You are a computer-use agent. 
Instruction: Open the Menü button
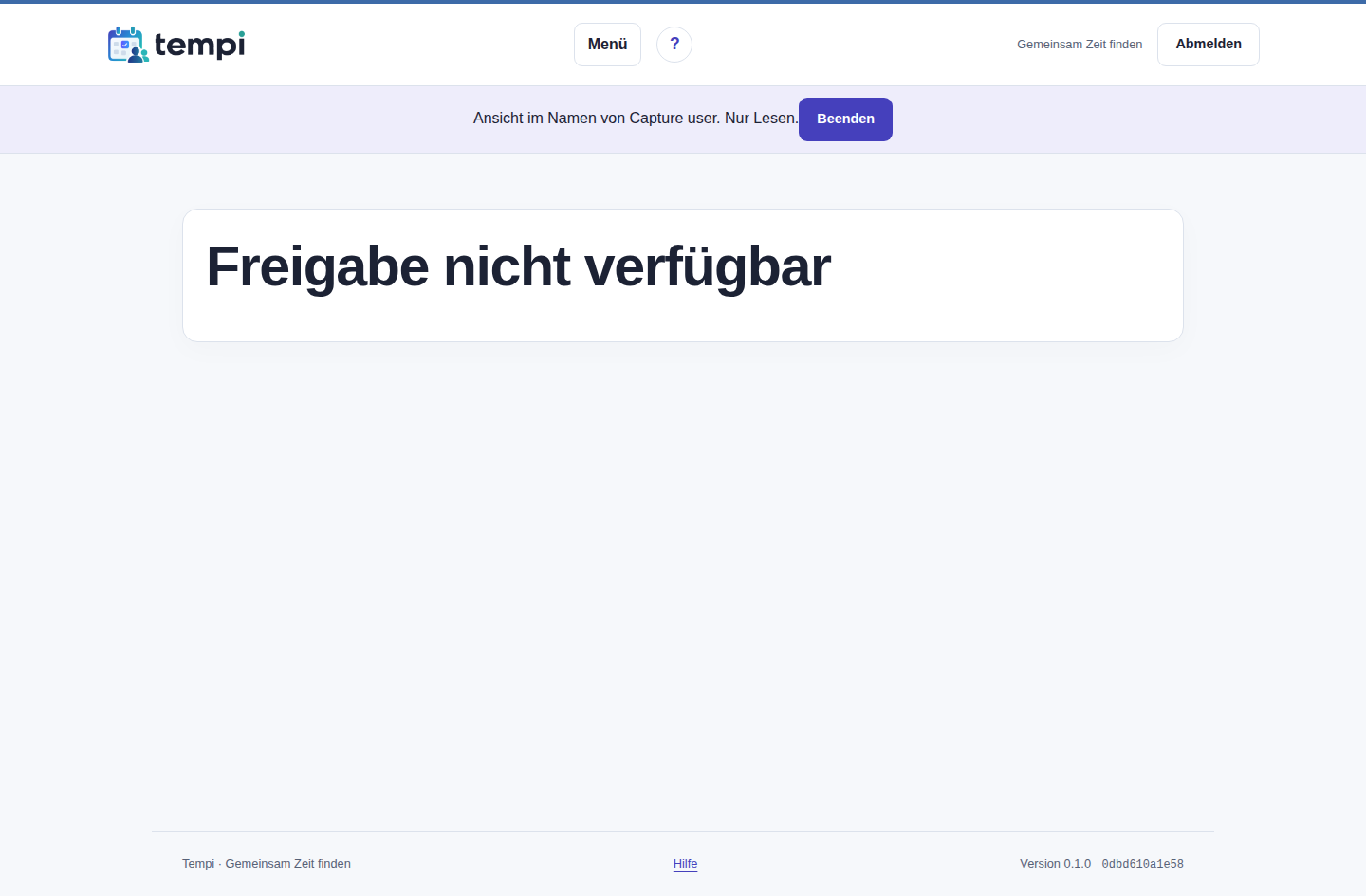607,45
